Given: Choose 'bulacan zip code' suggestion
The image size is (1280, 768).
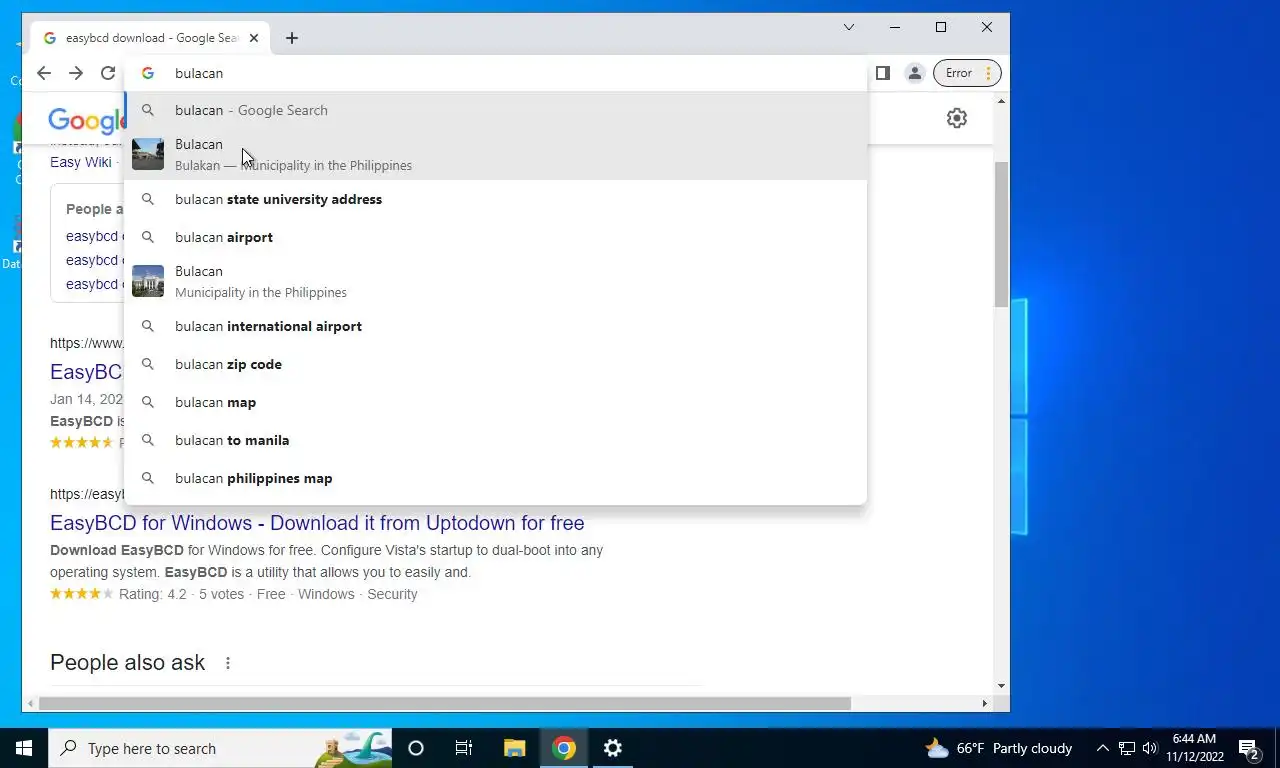Looking at the screenshot, I should (496, 364).
